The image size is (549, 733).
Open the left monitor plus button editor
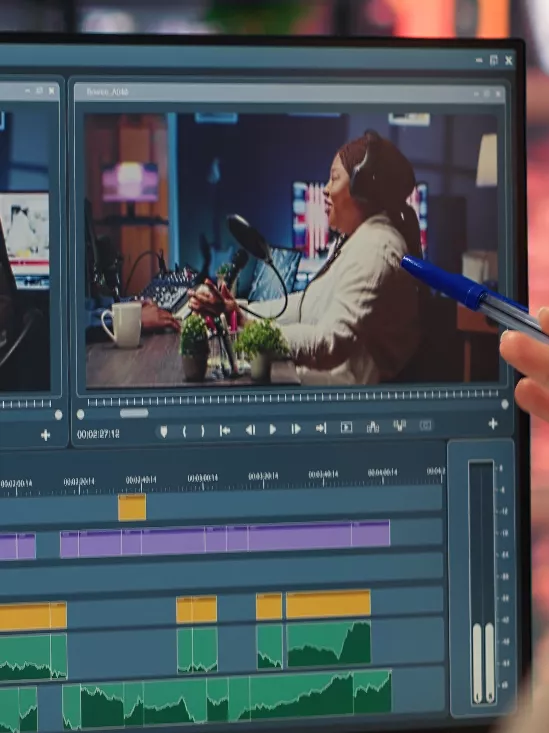(45, 435)
